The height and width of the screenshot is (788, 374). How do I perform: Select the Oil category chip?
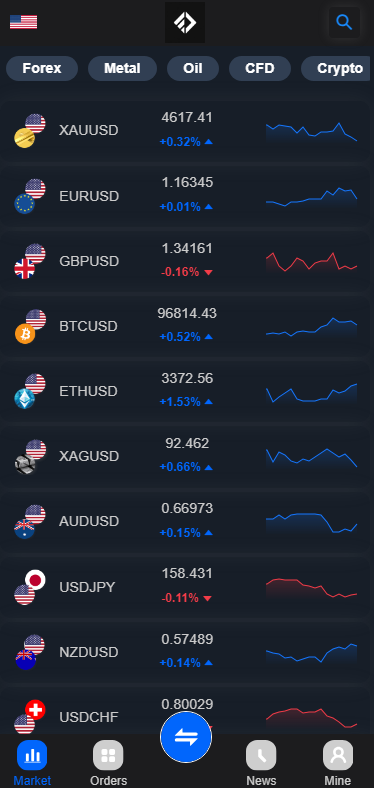tap(193, 68)
